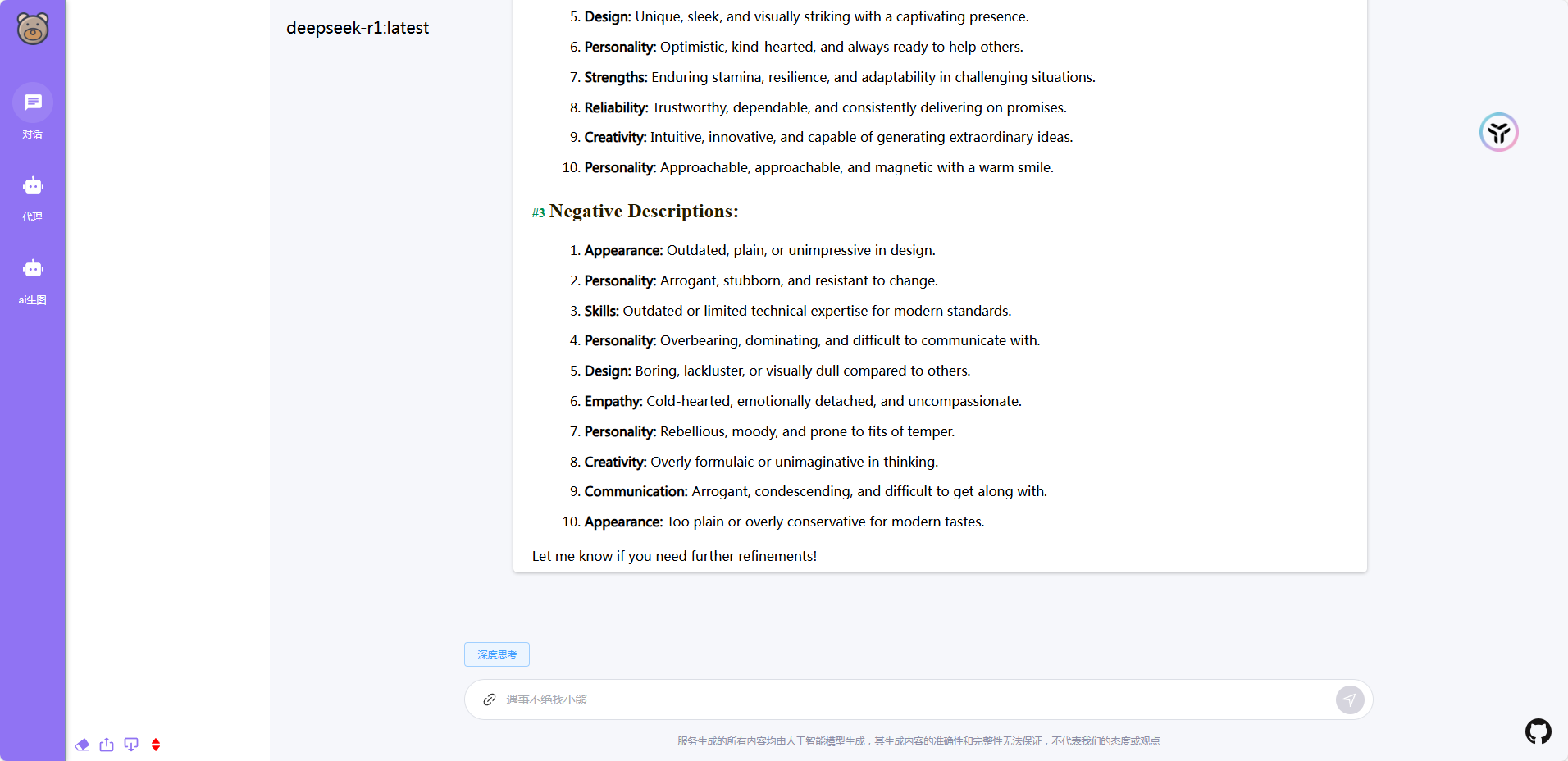Viewport: 1568px width, 761px height.
Task: Toggle the 深度思考 deep thinking mode
Action: pyautogui.click(x=497, y=654)
